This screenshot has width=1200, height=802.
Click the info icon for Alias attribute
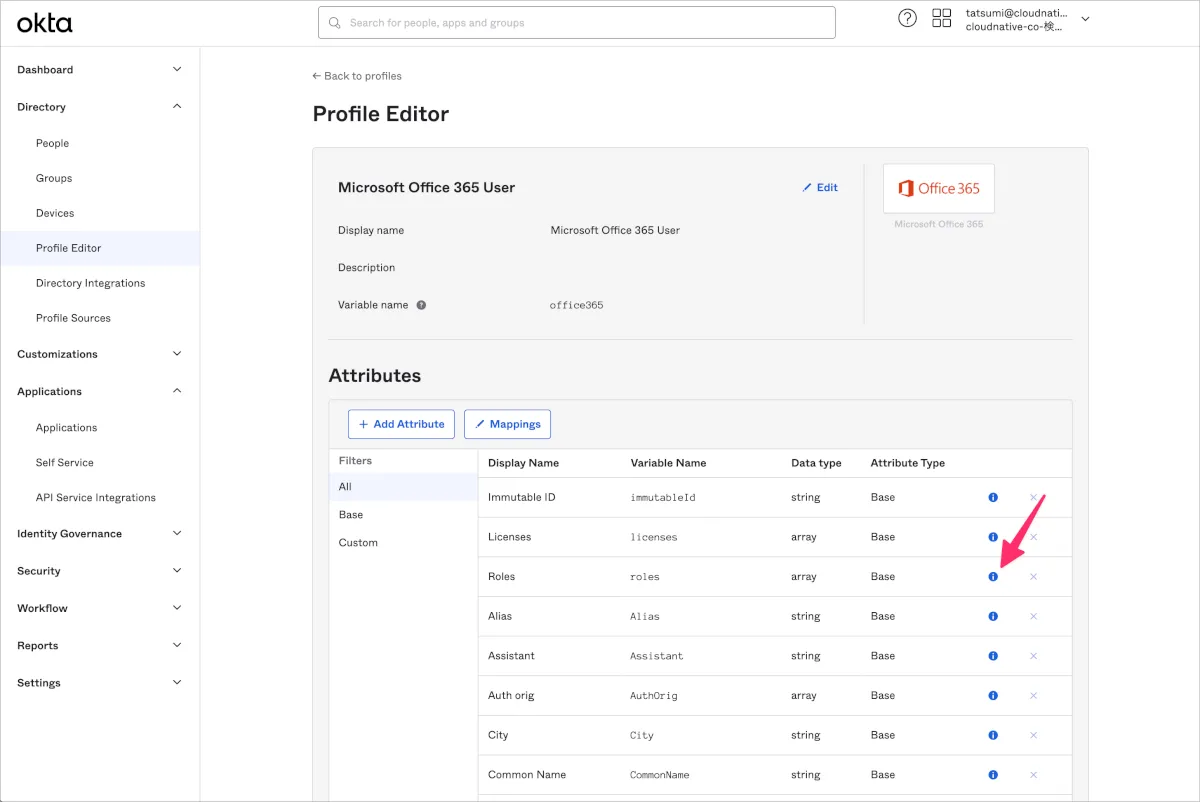point(993,617)
